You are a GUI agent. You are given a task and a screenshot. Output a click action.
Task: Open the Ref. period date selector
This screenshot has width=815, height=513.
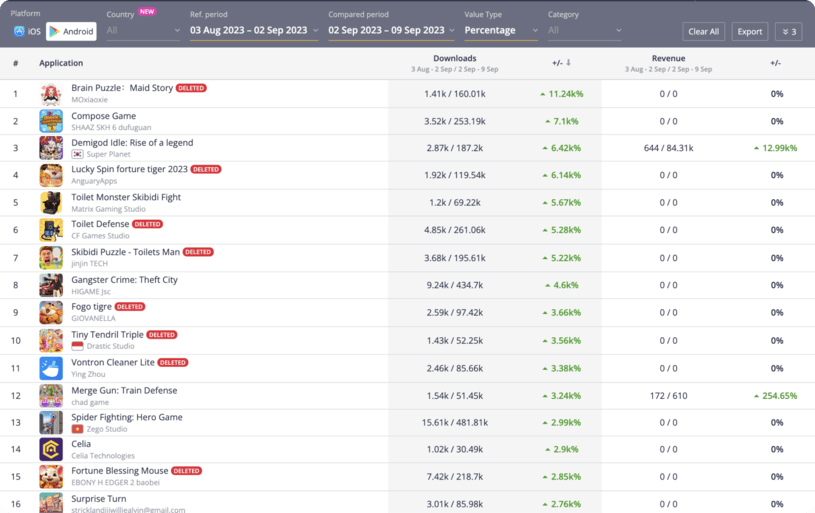click(254, 31)
